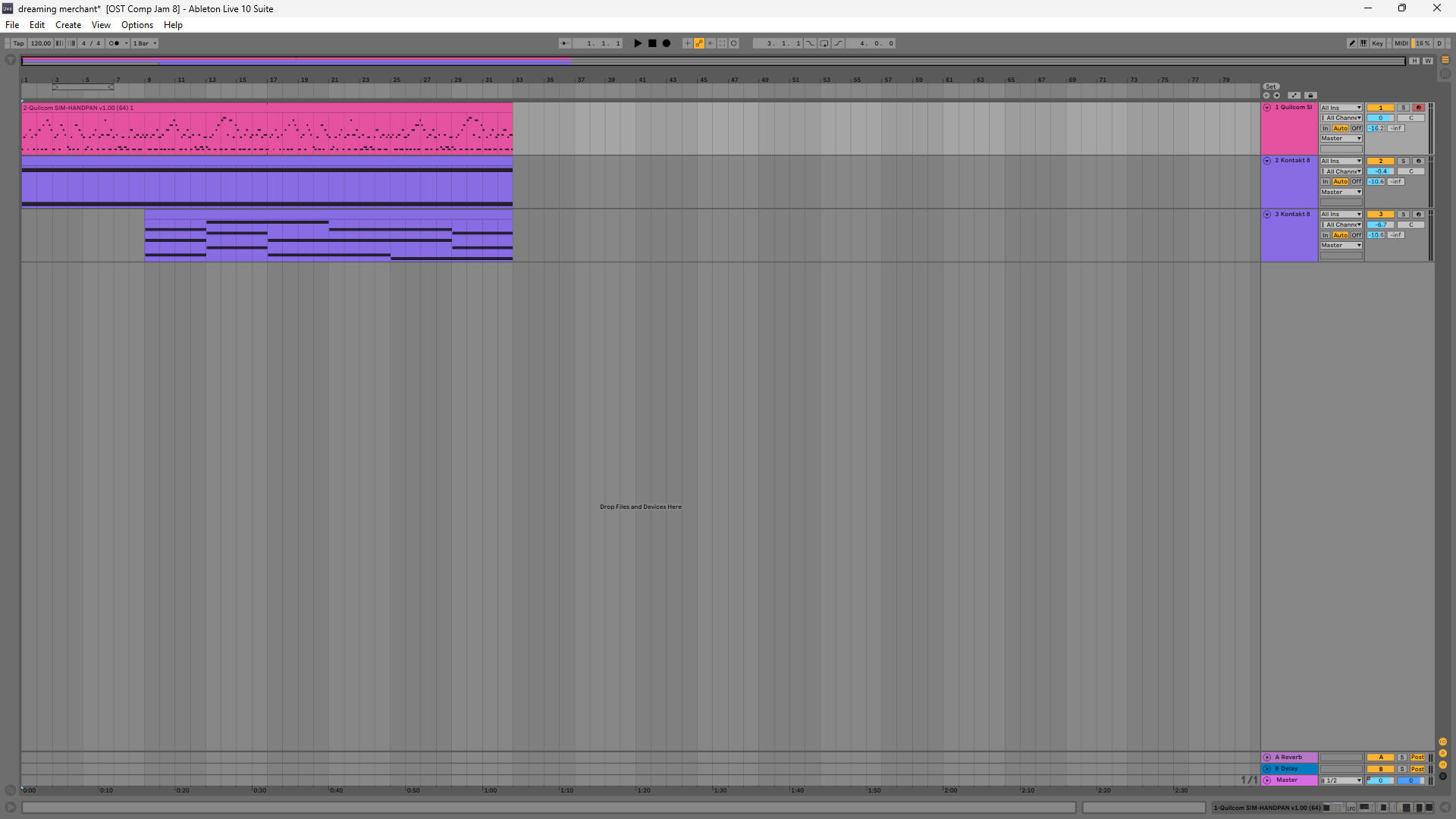1456x819 pixels.
Task: Show the In/Out section via I-O button
Action: pyautogui.click(x=1443, y=742)
